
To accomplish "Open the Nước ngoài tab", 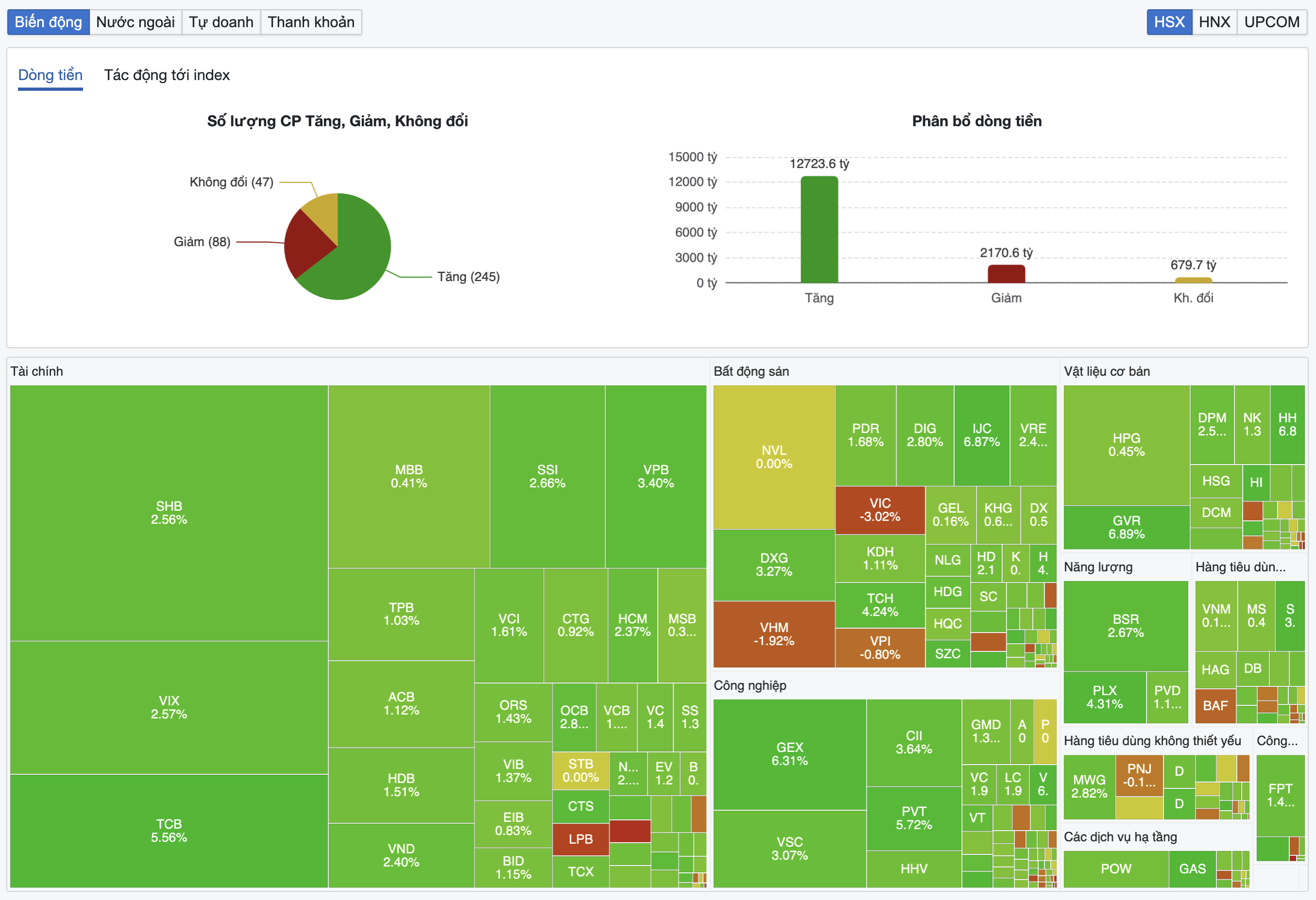I will (x=135, y=22).
